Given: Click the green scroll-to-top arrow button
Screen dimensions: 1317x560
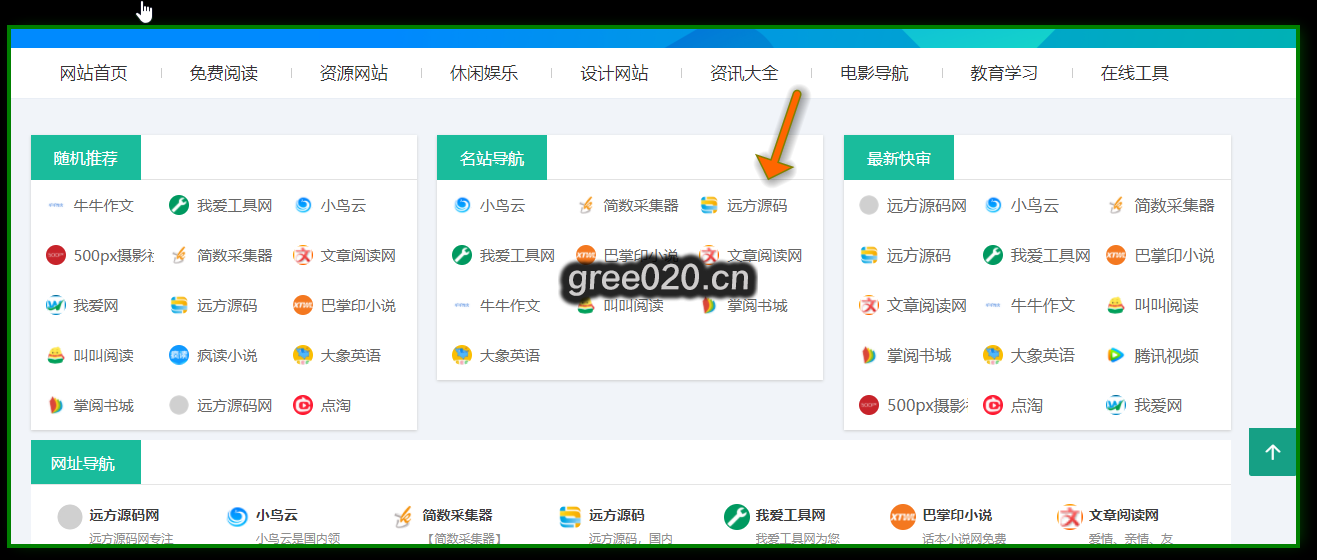Looking at the screenshot, I should click(x=1272, y=452).
